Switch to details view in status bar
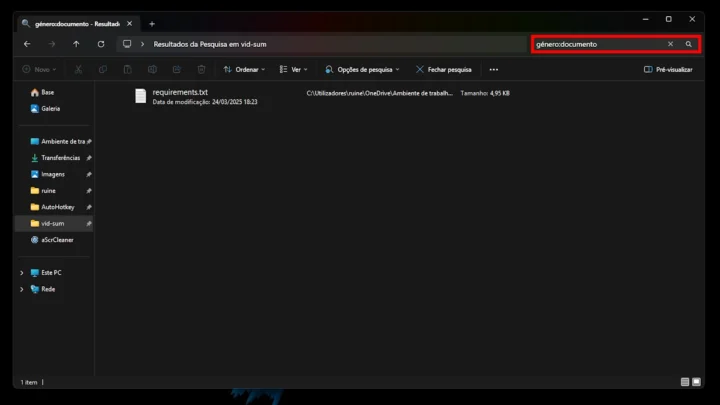720x405 pixels. click(x=685, y=382)
